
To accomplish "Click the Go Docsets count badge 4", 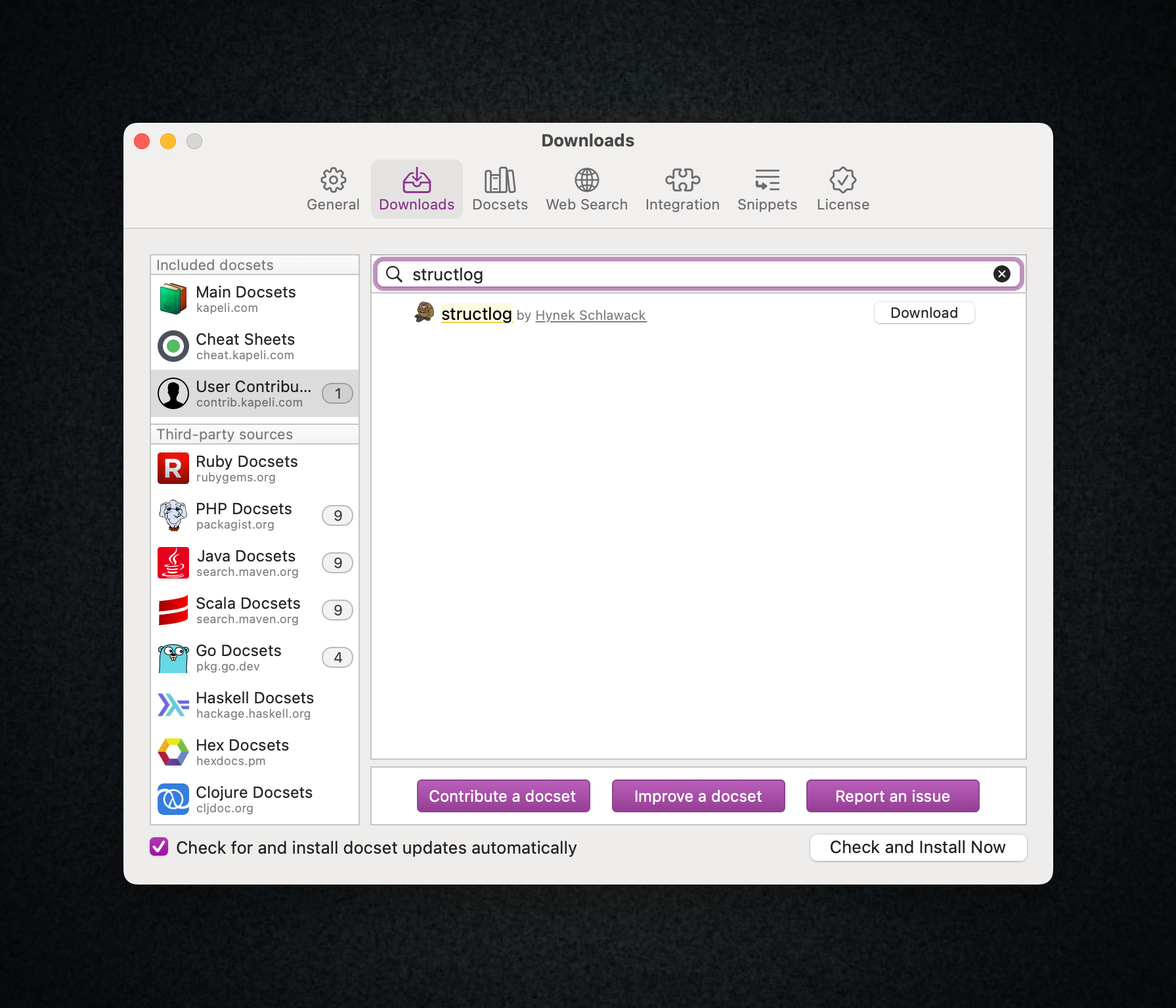I will point(338,657).
